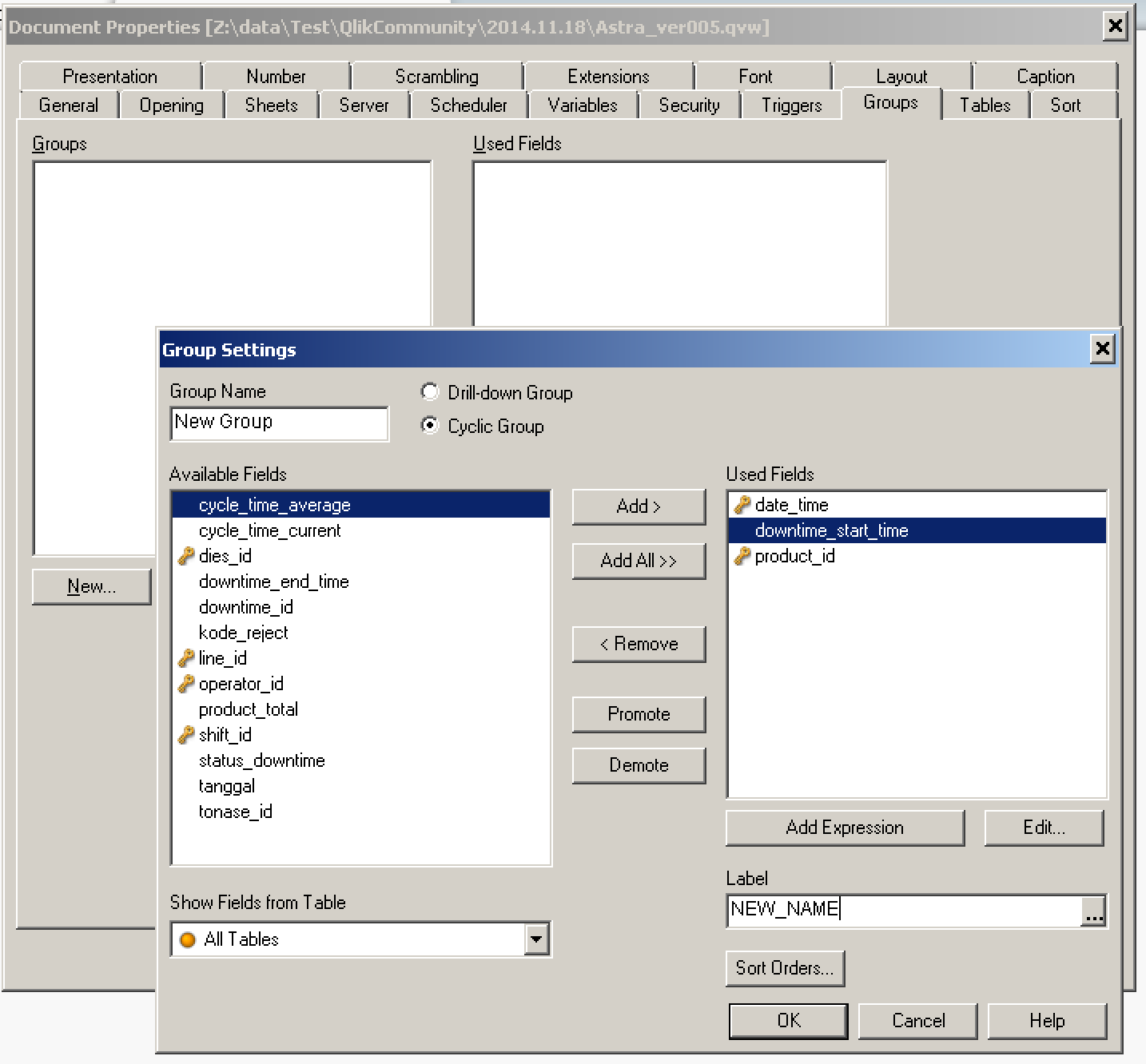Click the key icon next to product_id
Image resolution: width=1146 pixels, height=1064 pixels.
point(742,556)
